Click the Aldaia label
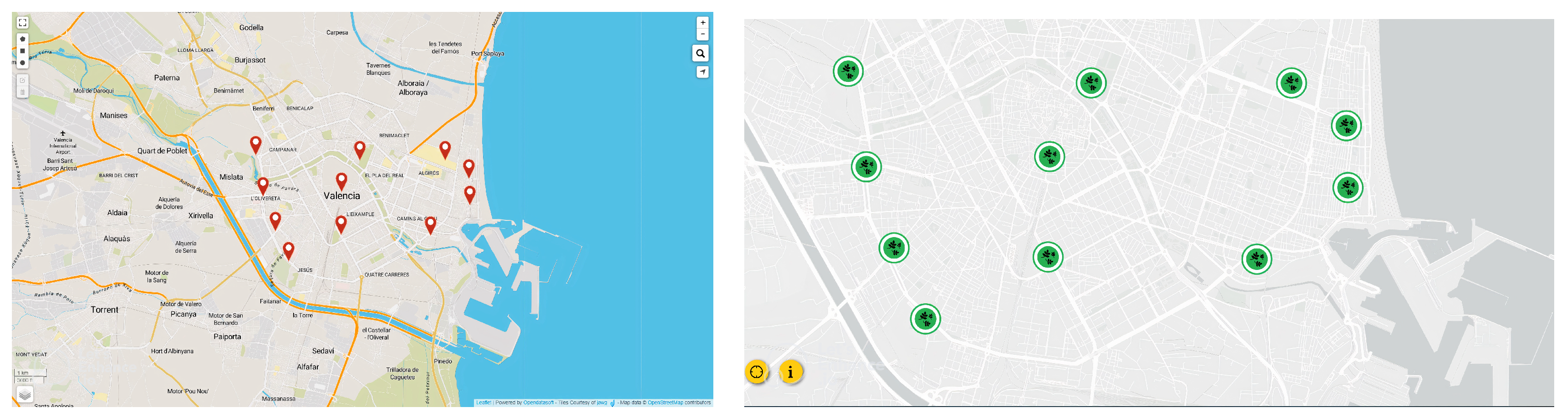The height and width of the screenshot is (418, 1568). coord(118,213)
